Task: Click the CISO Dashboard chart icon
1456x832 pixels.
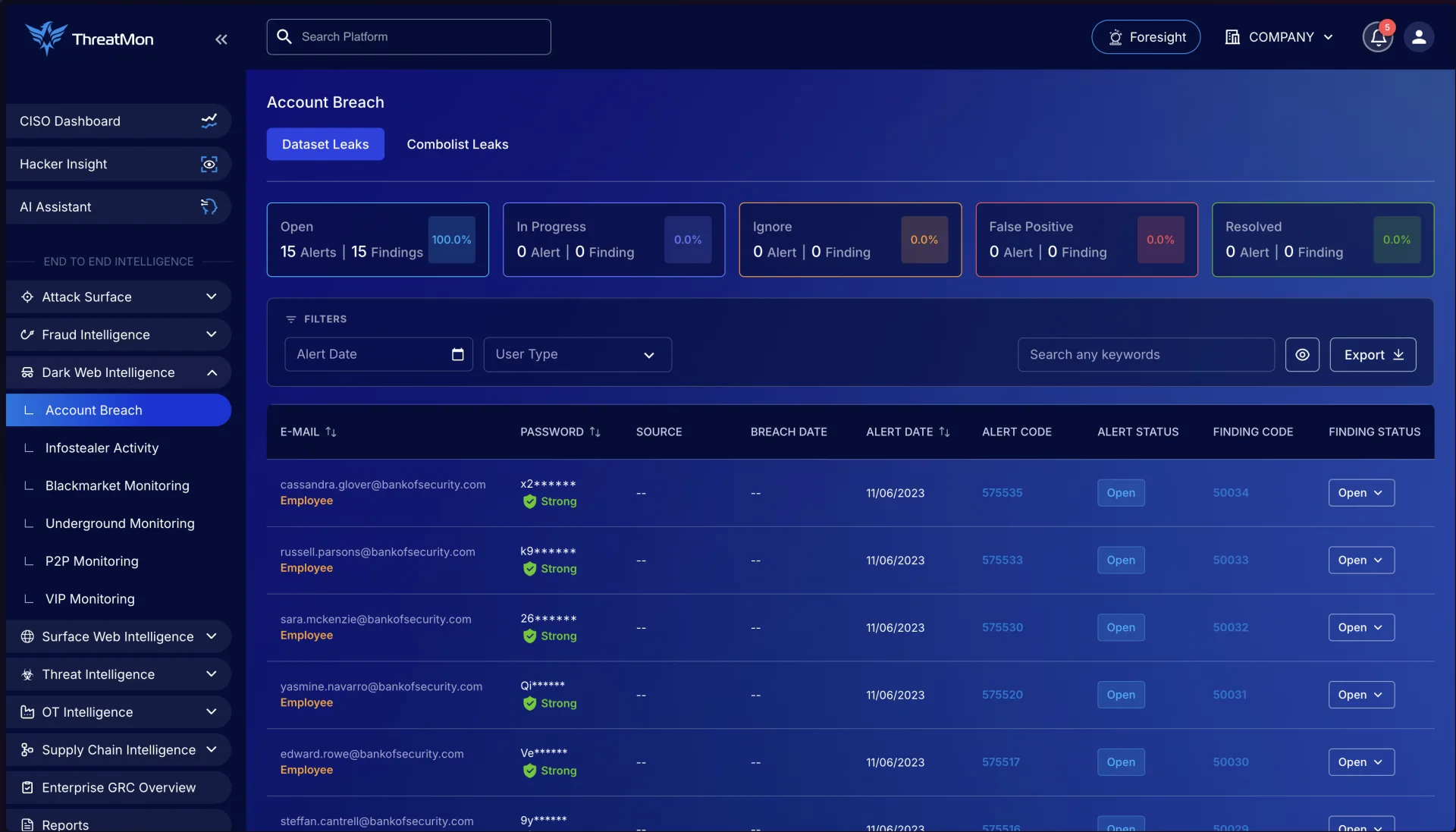Action: [x=209, y=121]
